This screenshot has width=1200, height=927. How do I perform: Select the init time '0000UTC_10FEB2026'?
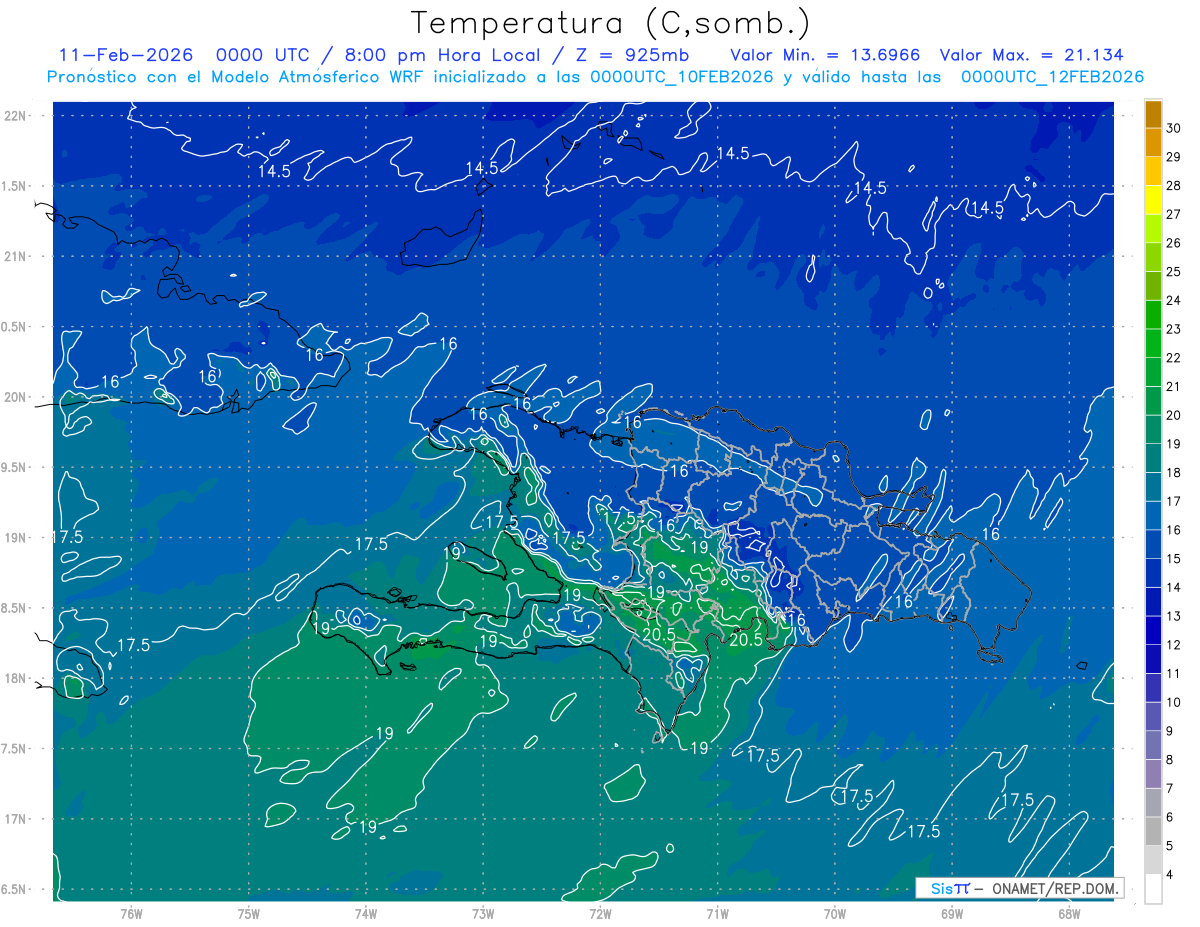click(x=682, y=77)
